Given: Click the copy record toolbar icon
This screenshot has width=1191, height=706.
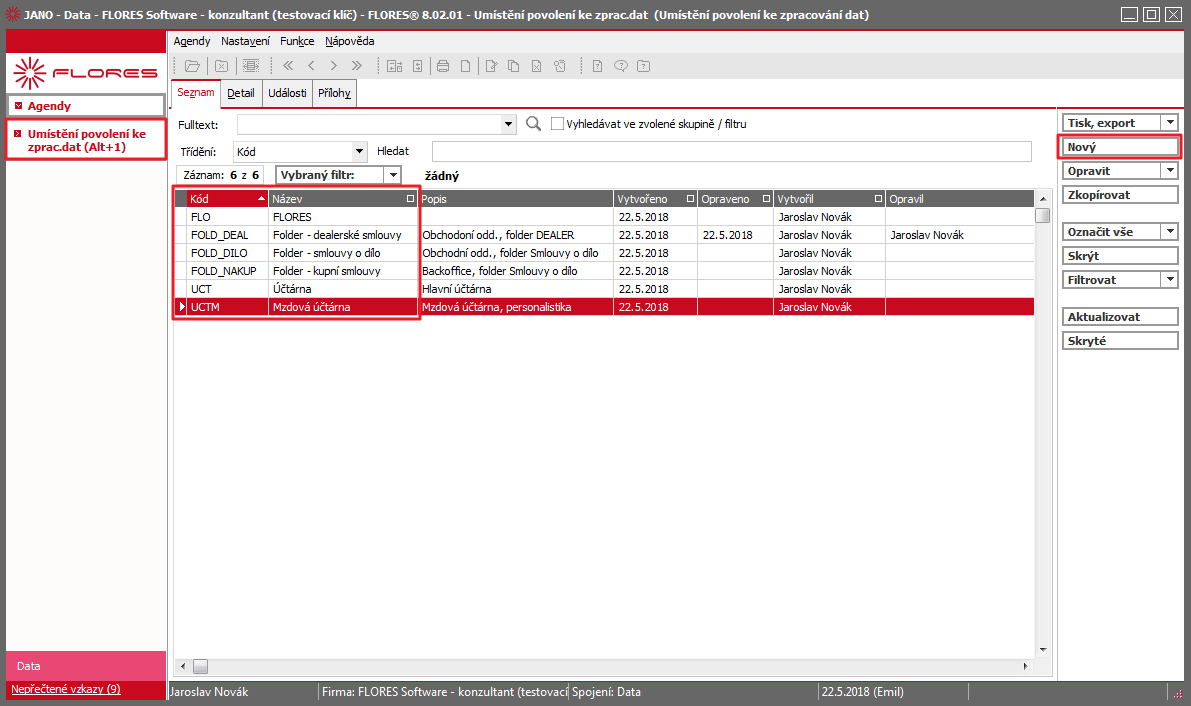Looking at the screenshot, I should pos(513,66).
